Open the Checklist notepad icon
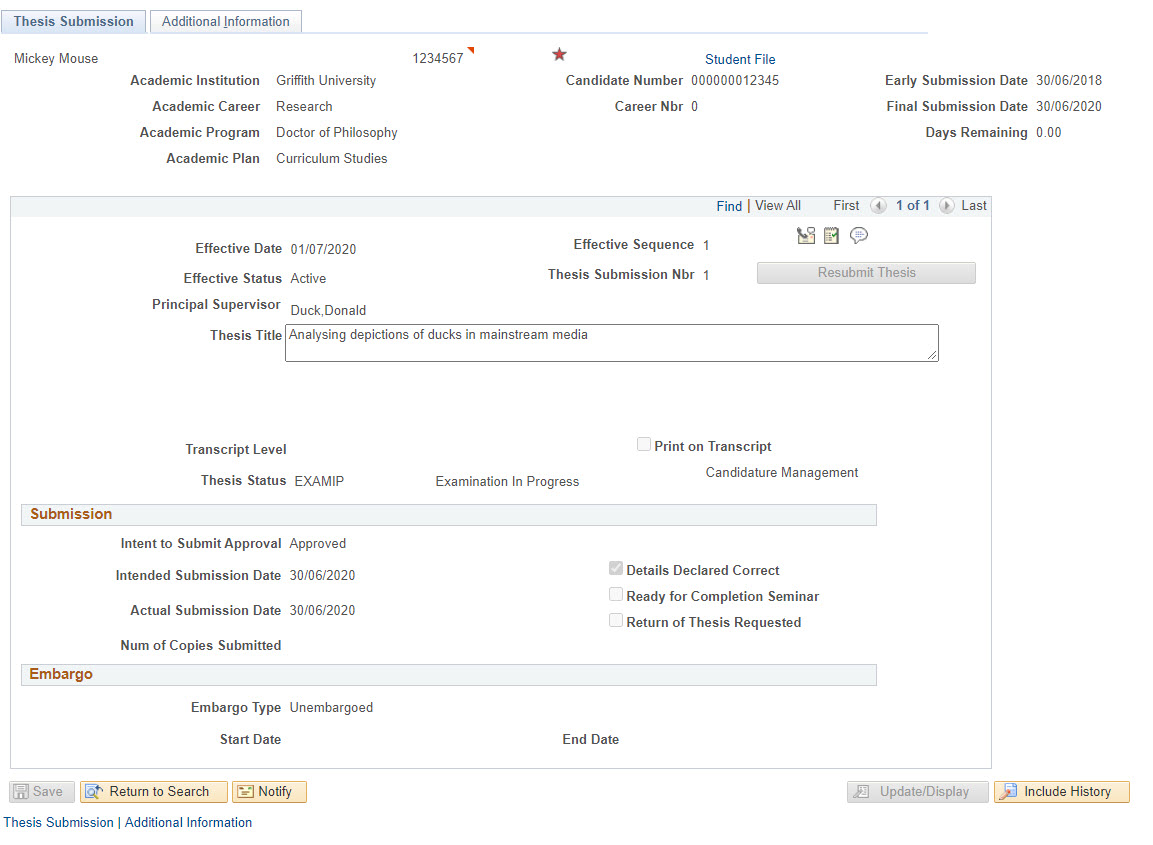This screenshot has height=845, width=1153. [x=831, y=236]
